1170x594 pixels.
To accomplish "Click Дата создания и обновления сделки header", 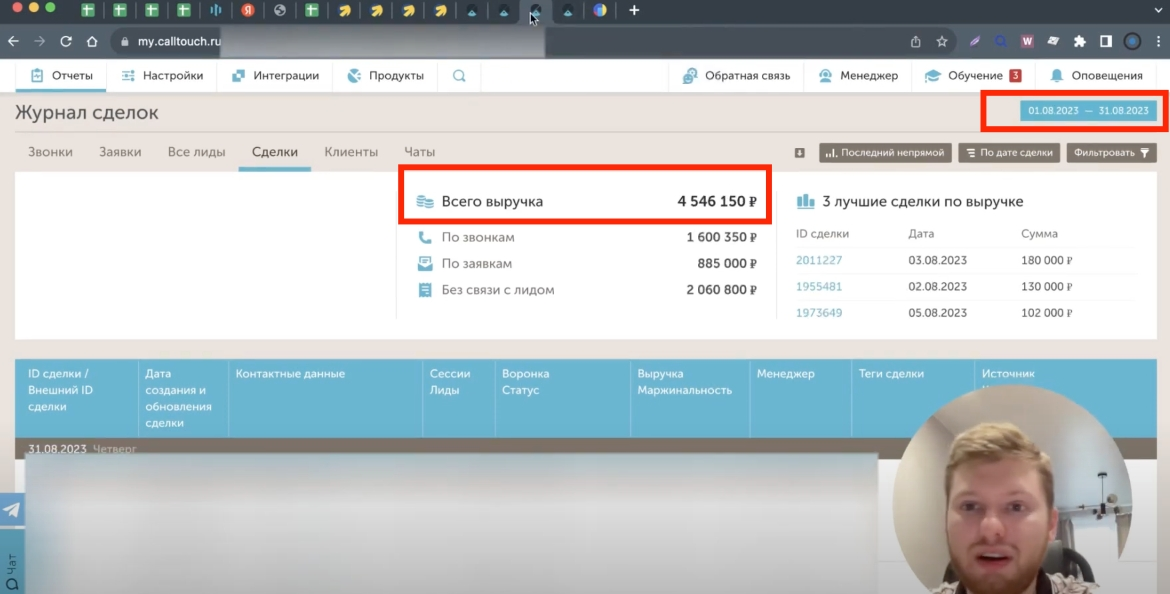I will pos(183,398).
